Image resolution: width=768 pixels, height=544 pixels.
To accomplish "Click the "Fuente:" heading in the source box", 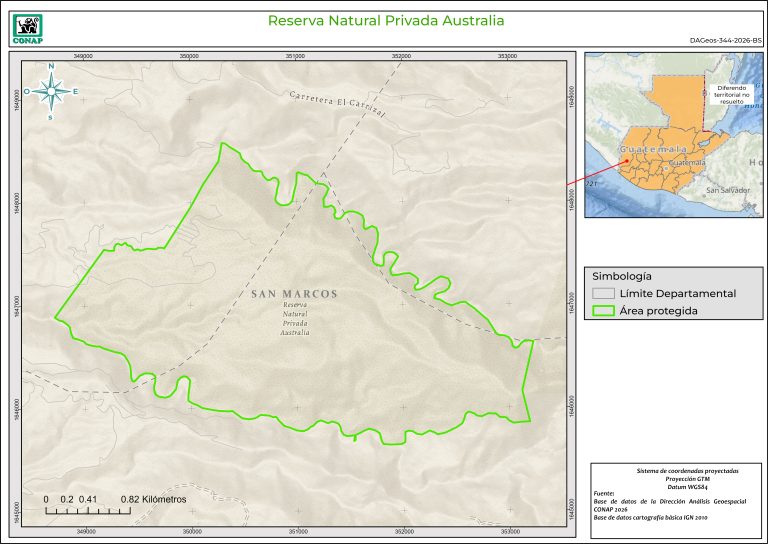I will click(605, 494).
